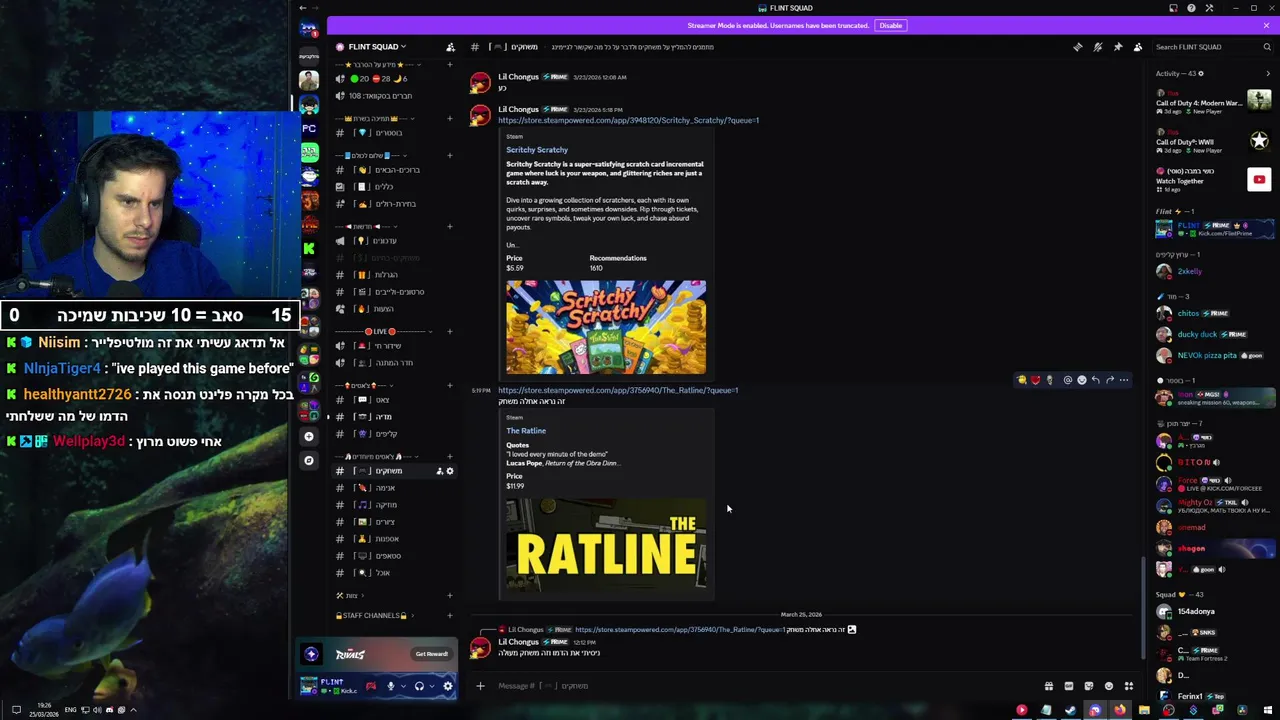Expand the Activity panel arrow

(1268, 74)
